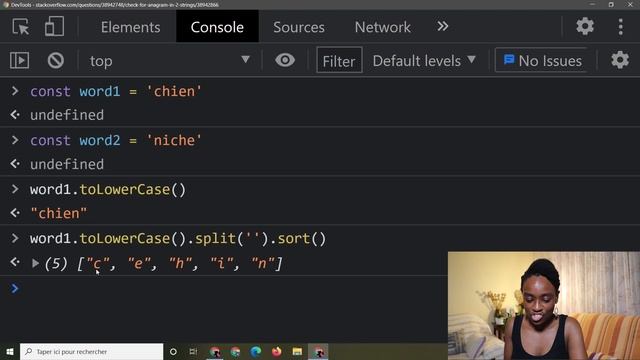Screen dimensions: 640x360
Task: Create a live expression with eye icon
Action: click(x=285, y=60)
